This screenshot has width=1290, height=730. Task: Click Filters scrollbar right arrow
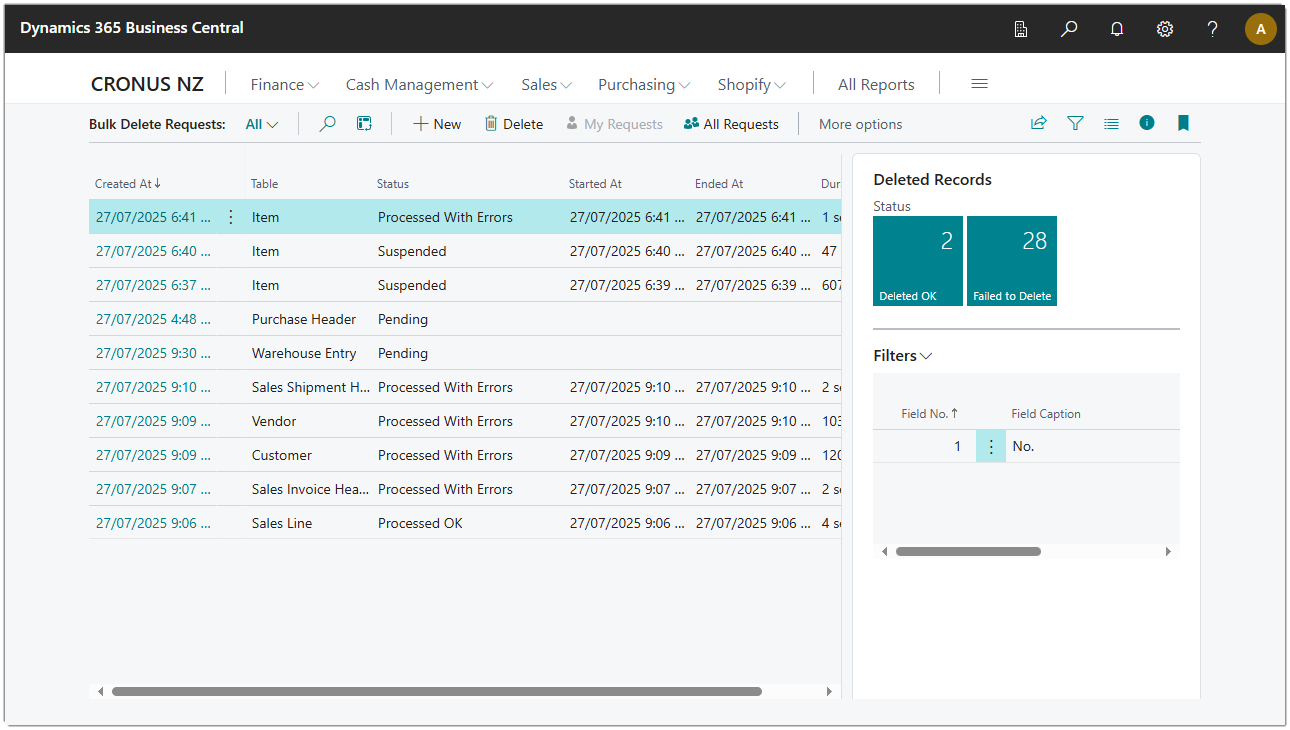(x=1168, y=551)
